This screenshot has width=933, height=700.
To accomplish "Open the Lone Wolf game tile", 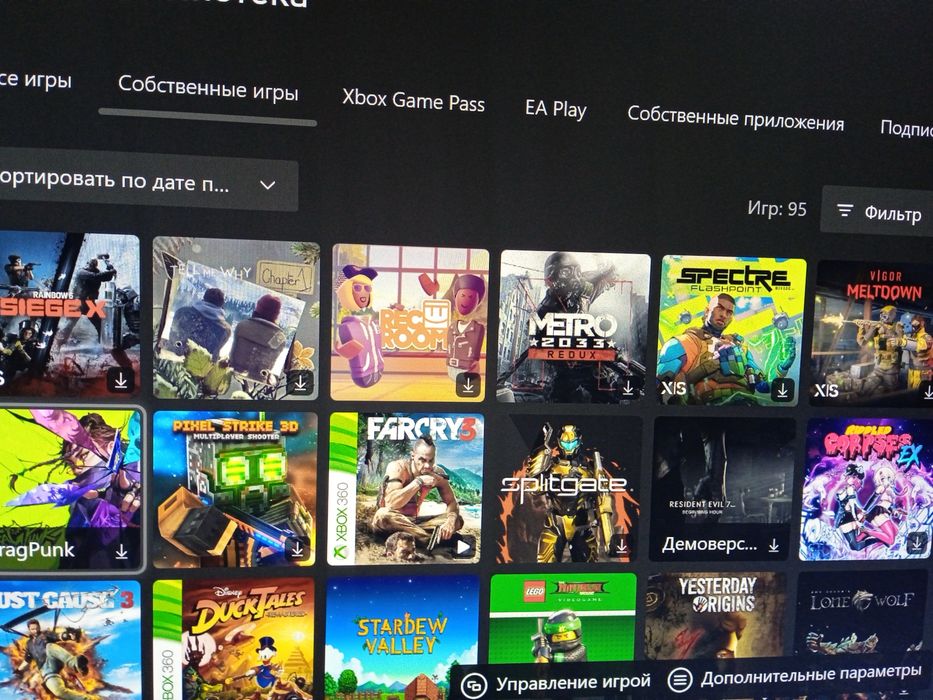I will pyautogui.click(x=860, y=613).
